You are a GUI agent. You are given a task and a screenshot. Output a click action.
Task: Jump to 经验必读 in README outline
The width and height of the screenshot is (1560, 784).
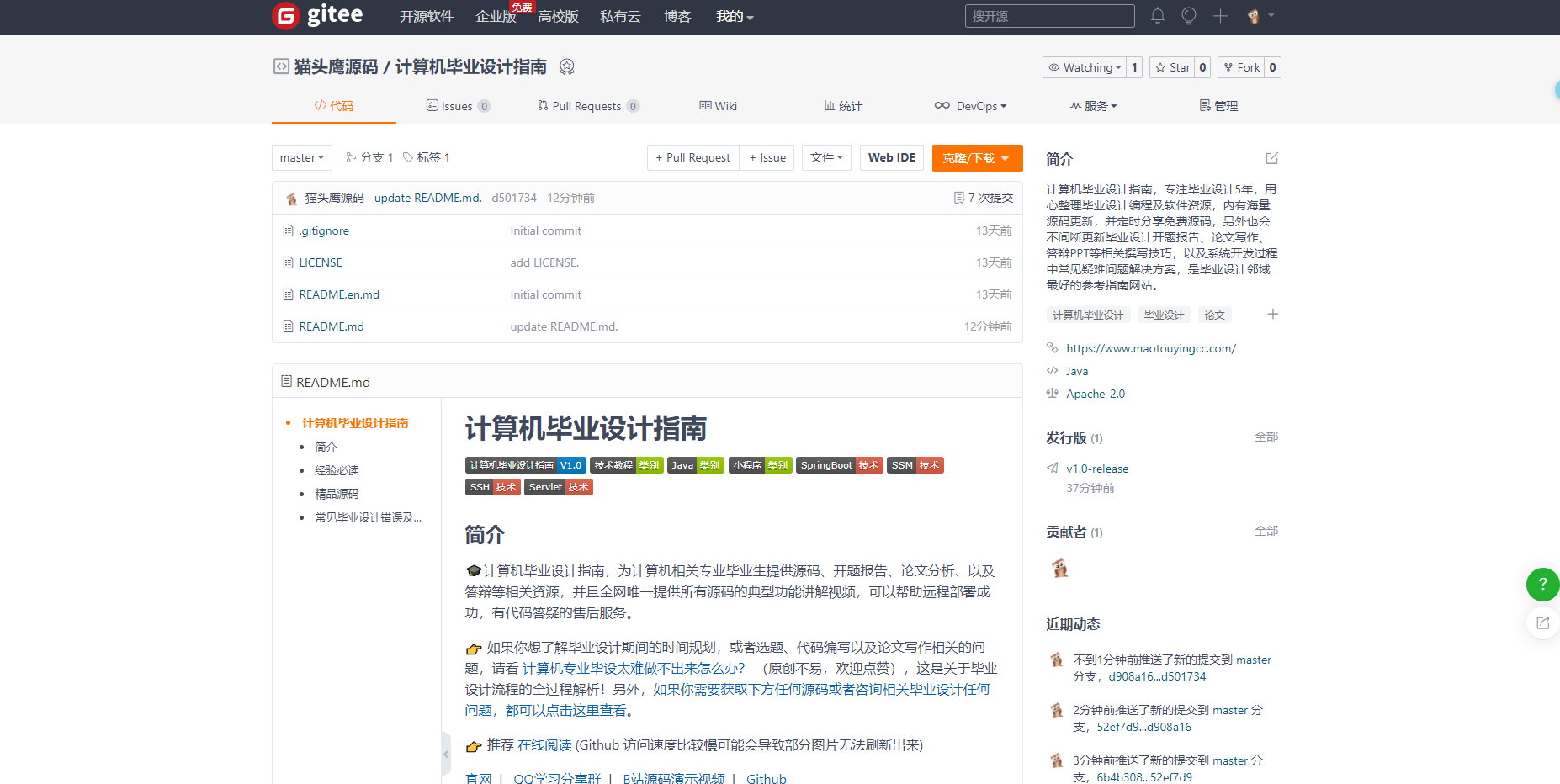tap(337, 470)
